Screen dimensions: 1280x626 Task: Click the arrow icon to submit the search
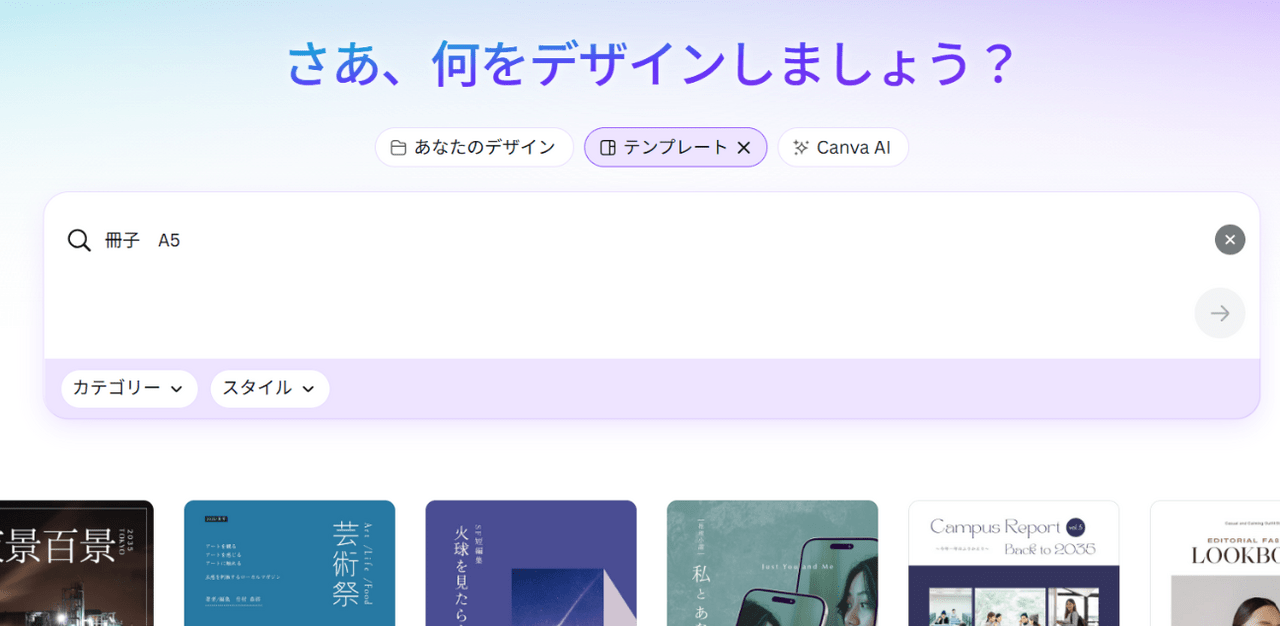coord(1220,313)
